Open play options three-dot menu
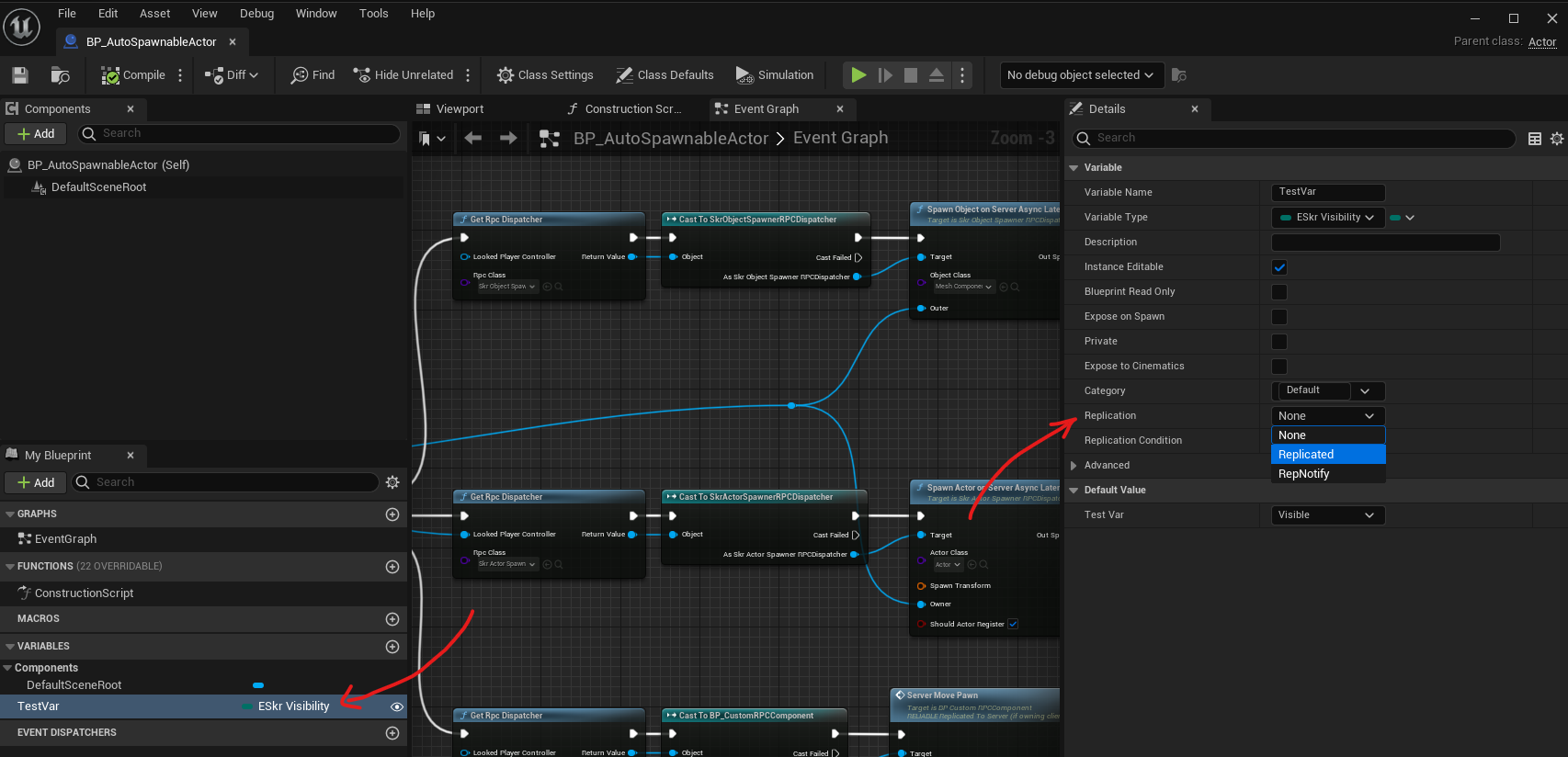The image size is (1568, 757). tap(962, 75)
